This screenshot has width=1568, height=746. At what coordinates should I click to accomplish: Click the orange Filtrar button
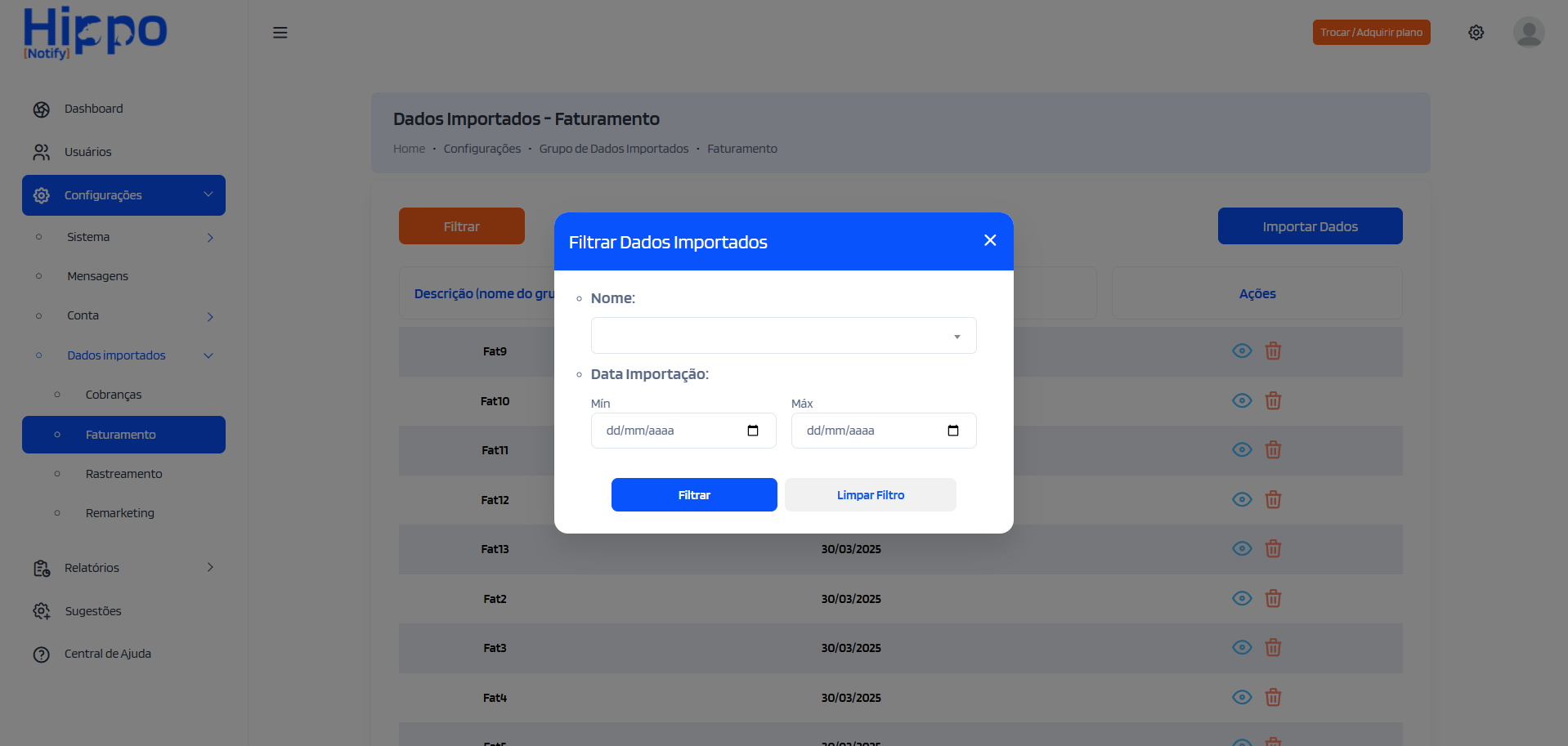(462, 226)
